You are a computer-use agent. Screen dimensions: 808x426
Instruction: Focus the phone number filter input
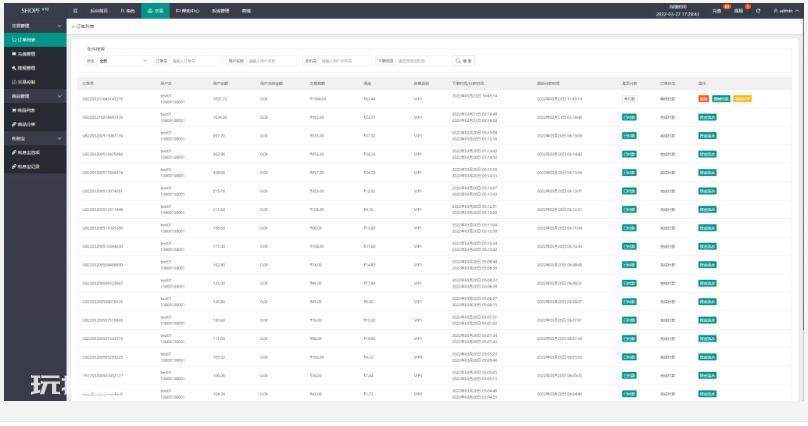coord(345,61)
